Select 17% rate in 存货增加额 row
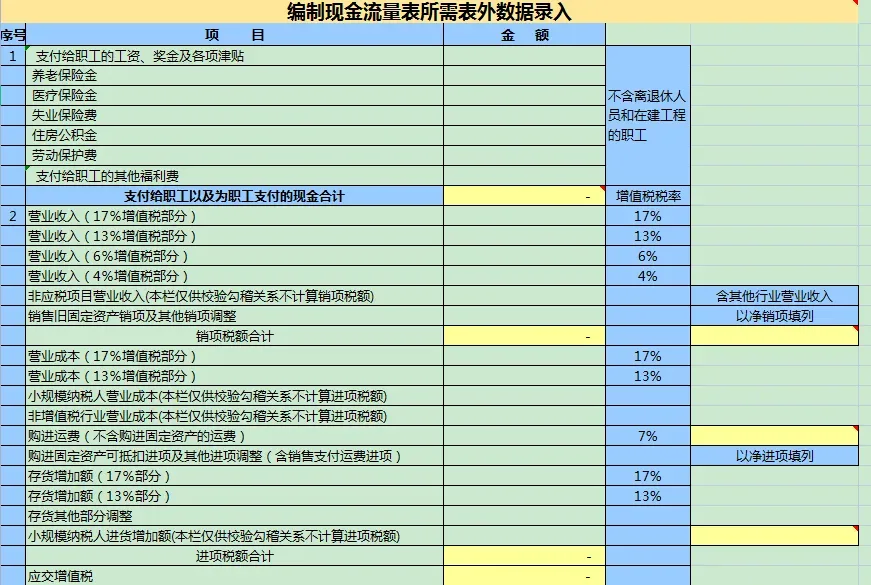The height and width of the screenshot is (585, 871). click(x=648, y=476)
